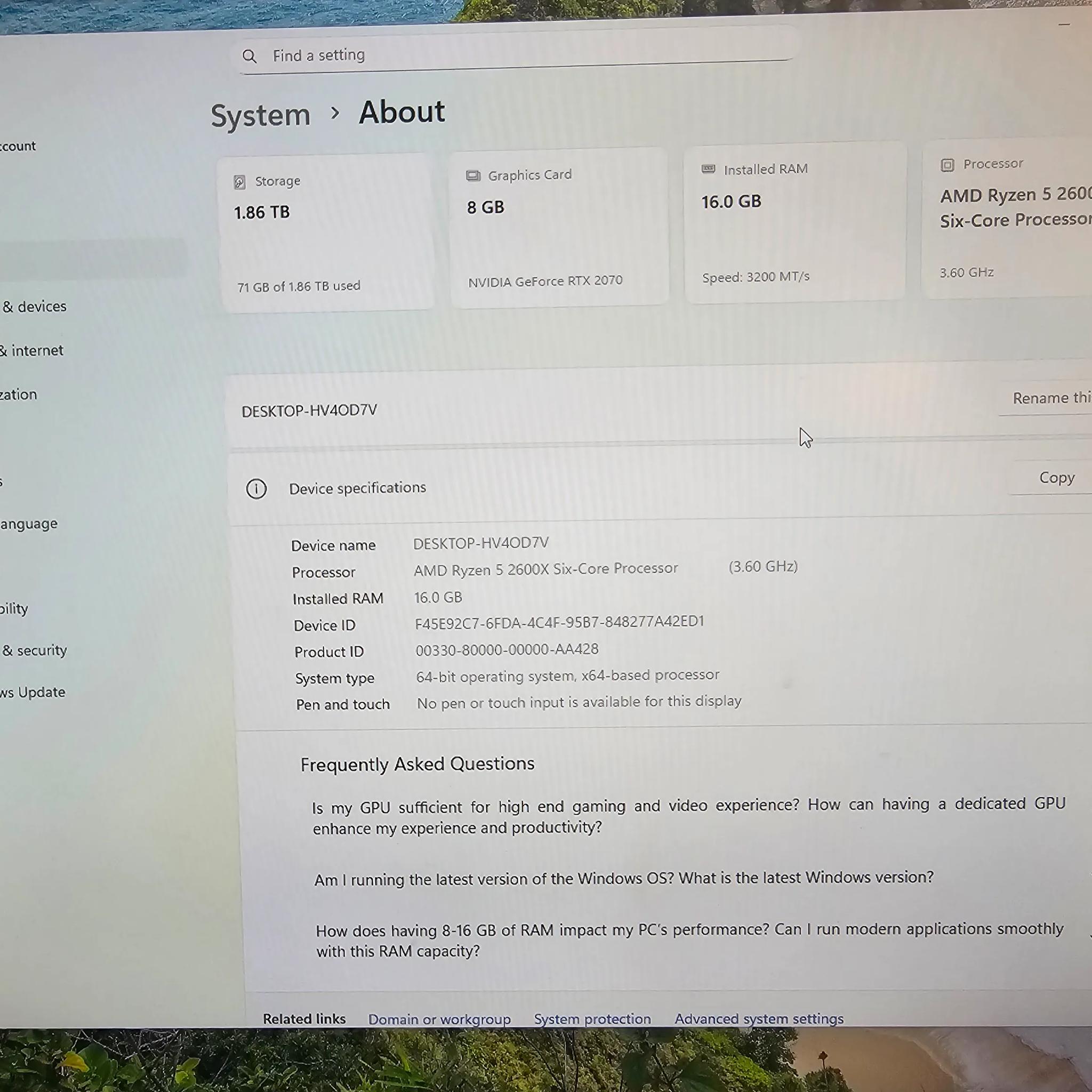
Task: Click the Device specifications info icon
Action: [256, 489]
